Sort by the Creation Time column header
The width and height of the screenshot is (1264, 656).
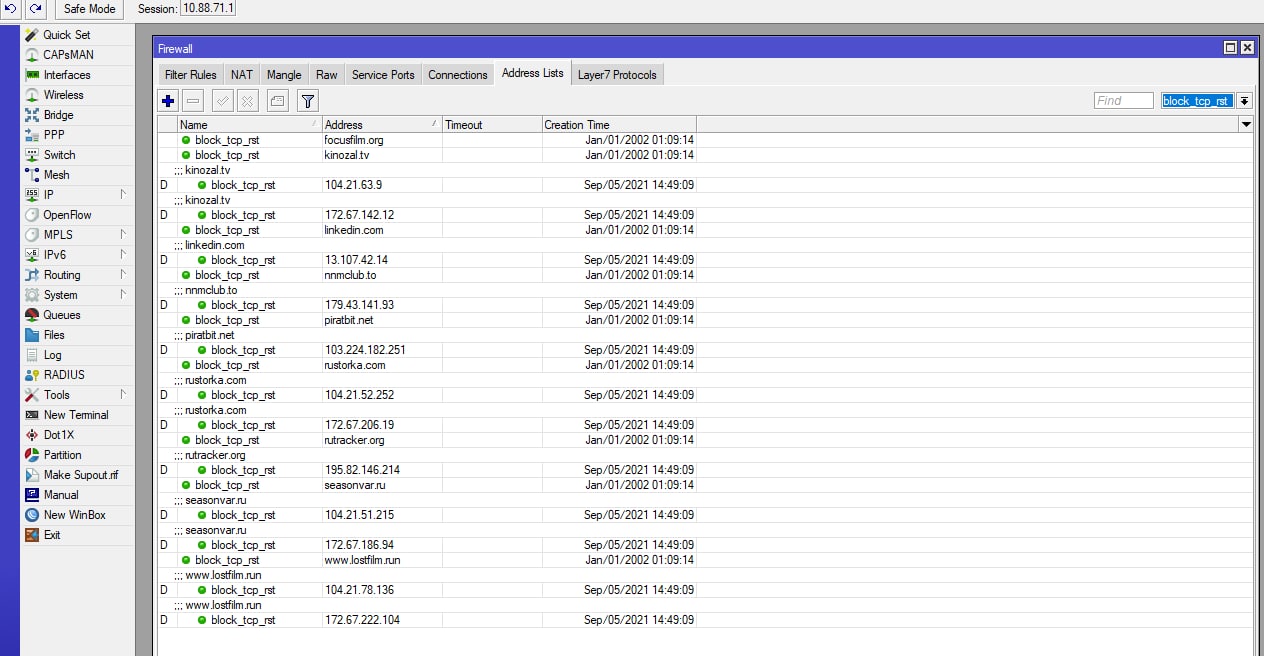[x=619, y=125]
